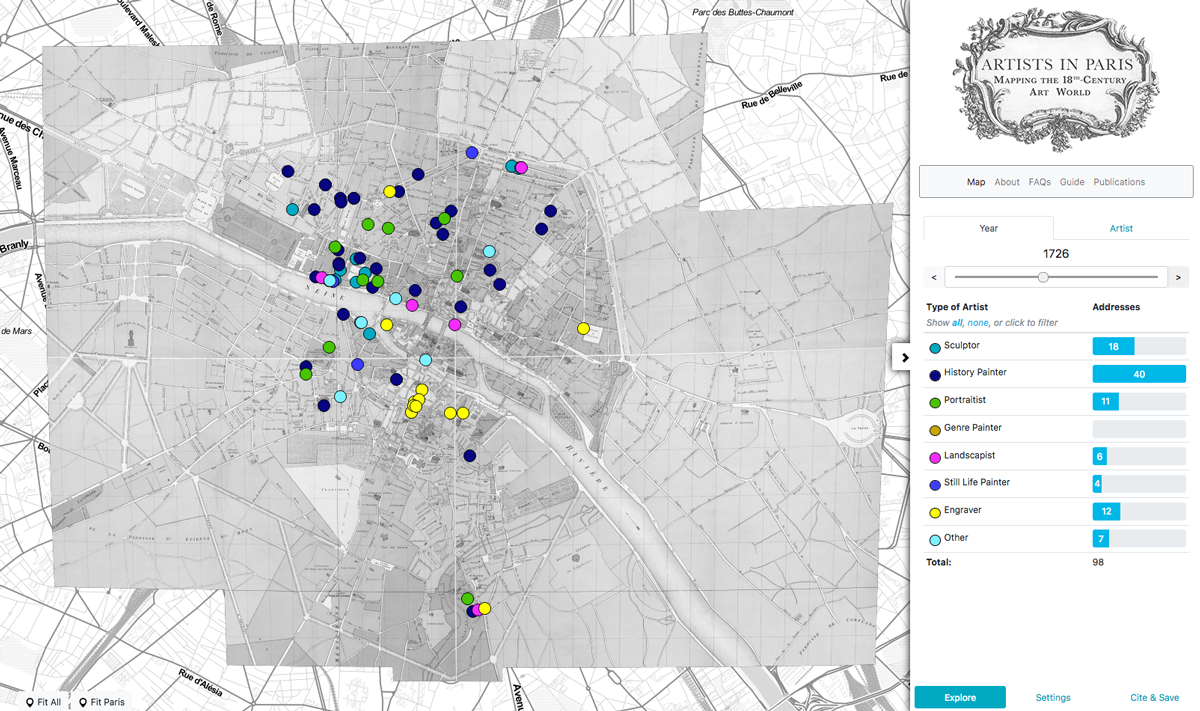This screenshot has width=1200, height=711.
Task: Switch to the Artist tab
Action: [x=1121, y=228]
